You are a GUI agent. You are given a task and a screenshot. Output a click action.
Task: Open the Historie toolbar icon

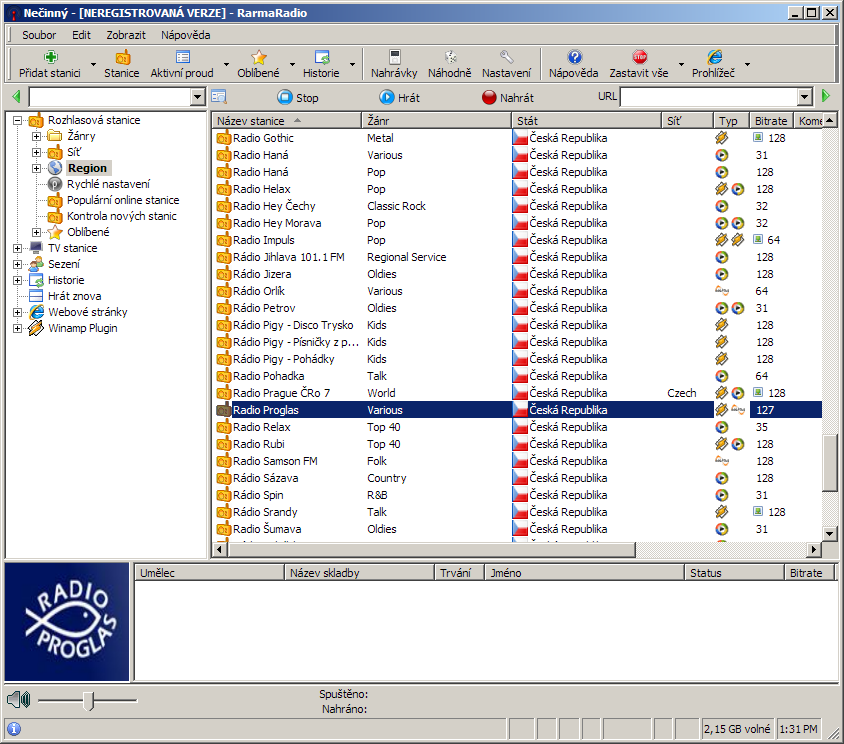[322, 57]
